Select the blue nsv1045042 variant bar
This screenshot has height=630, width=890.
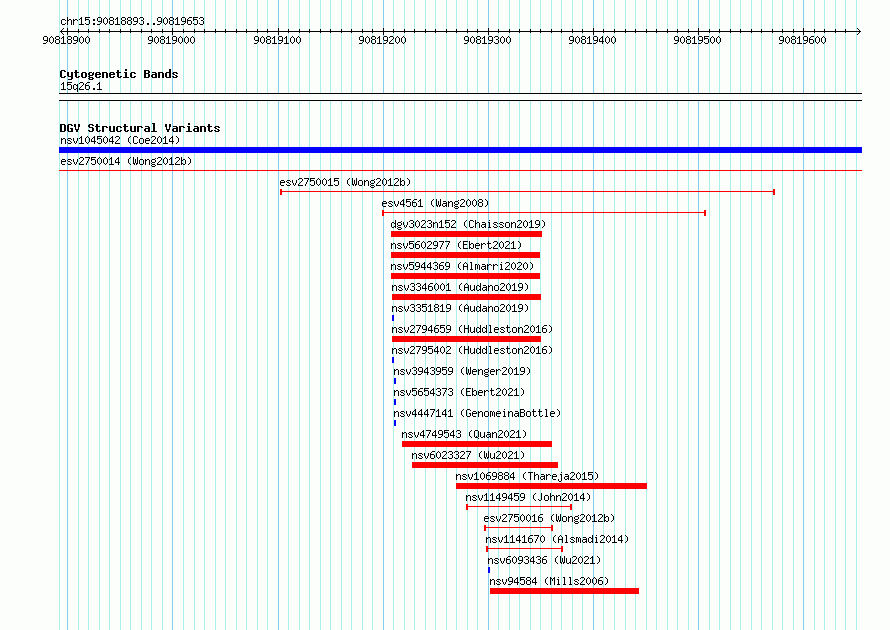(x=460, y=150)
